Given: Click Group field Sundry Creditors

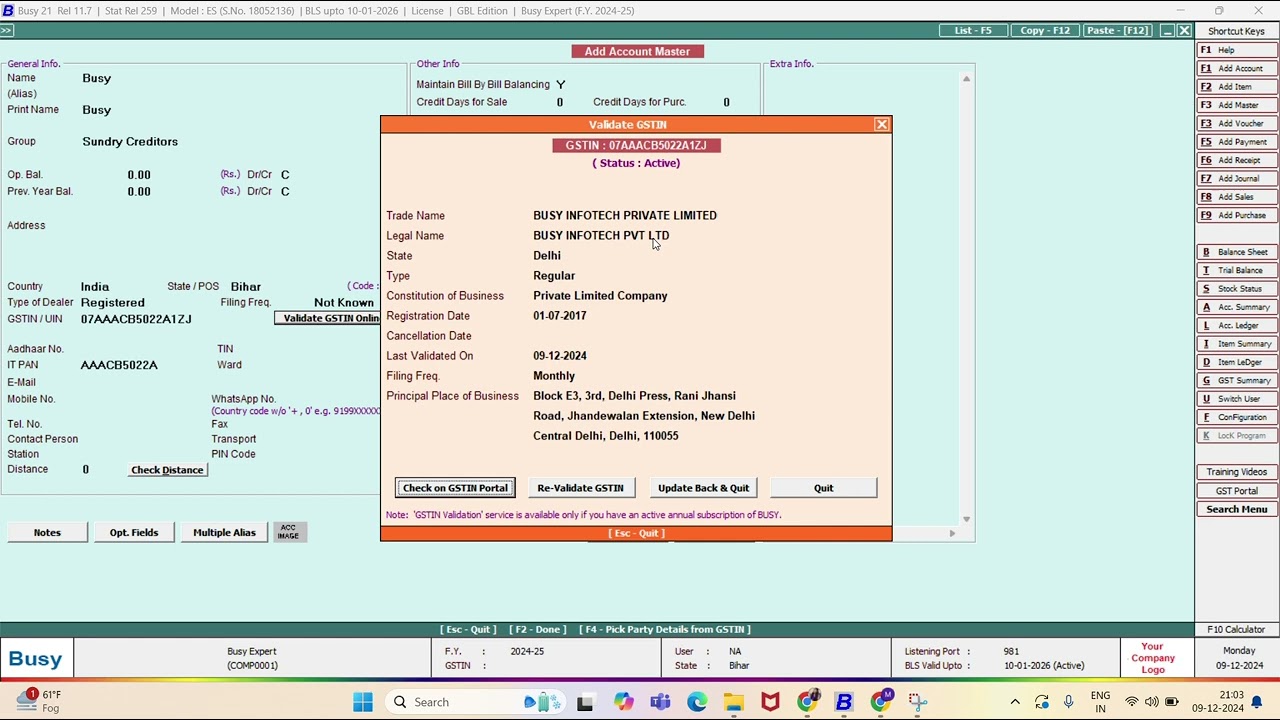Looking at the screenshot, I should click(130, 142).
